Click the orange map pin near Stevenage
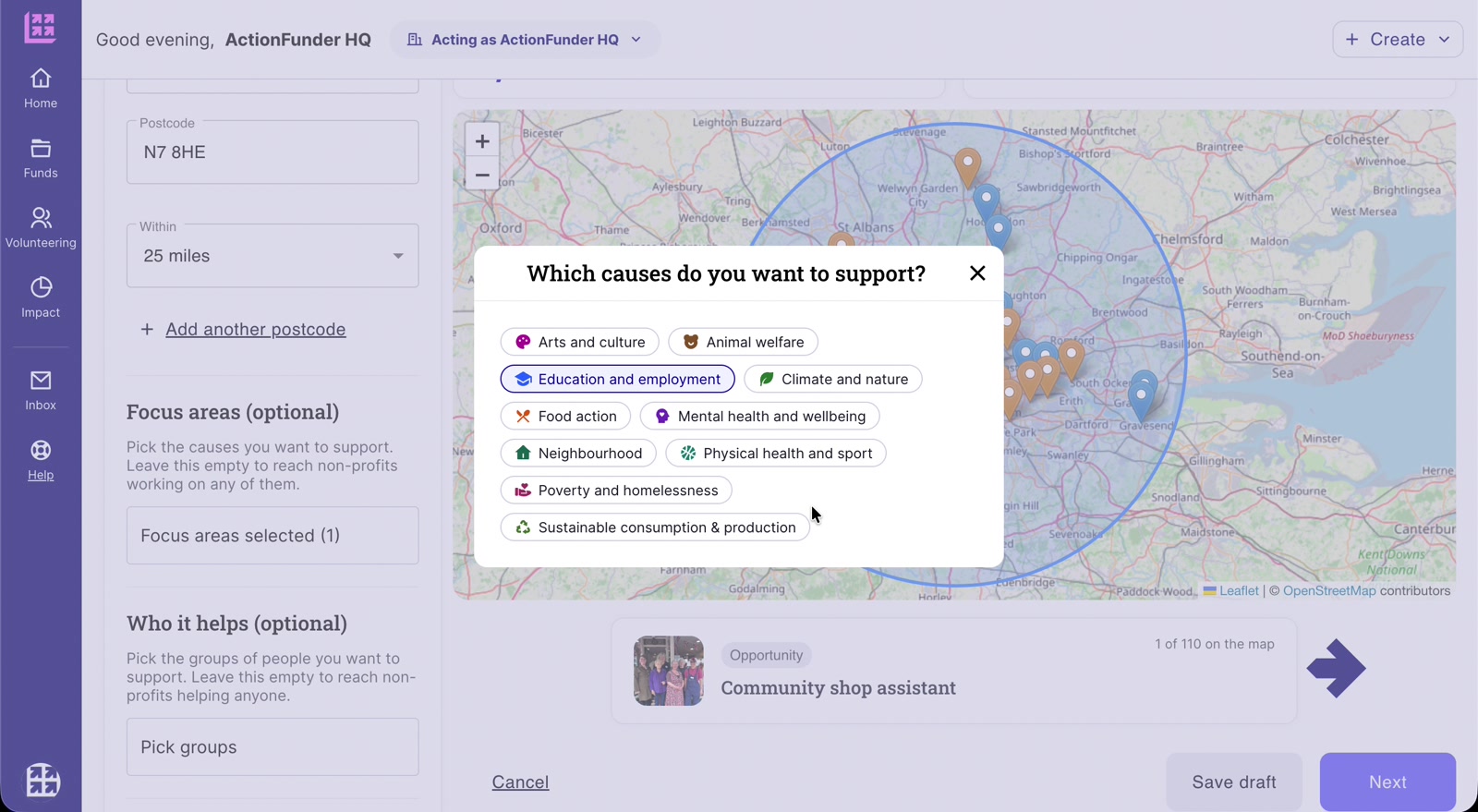Image resolution: width=1478 pixels, height=812 pixels. 967,167
